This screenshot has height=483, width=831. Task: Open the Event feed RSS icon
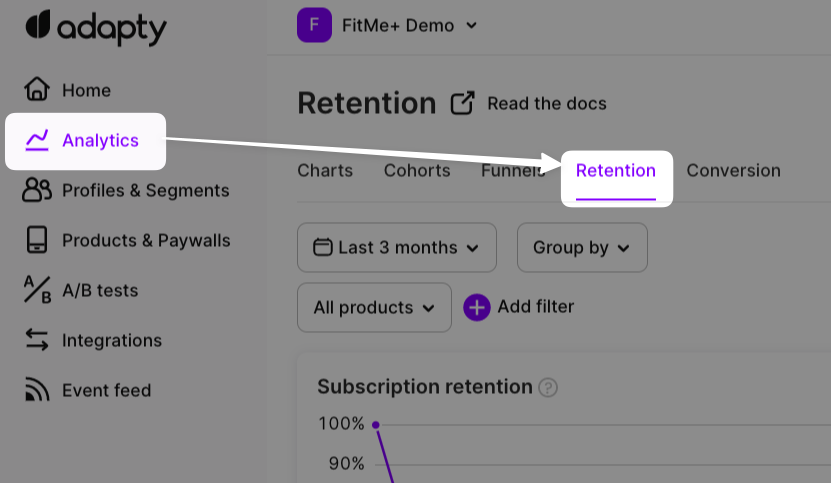(x=37, y=389)
